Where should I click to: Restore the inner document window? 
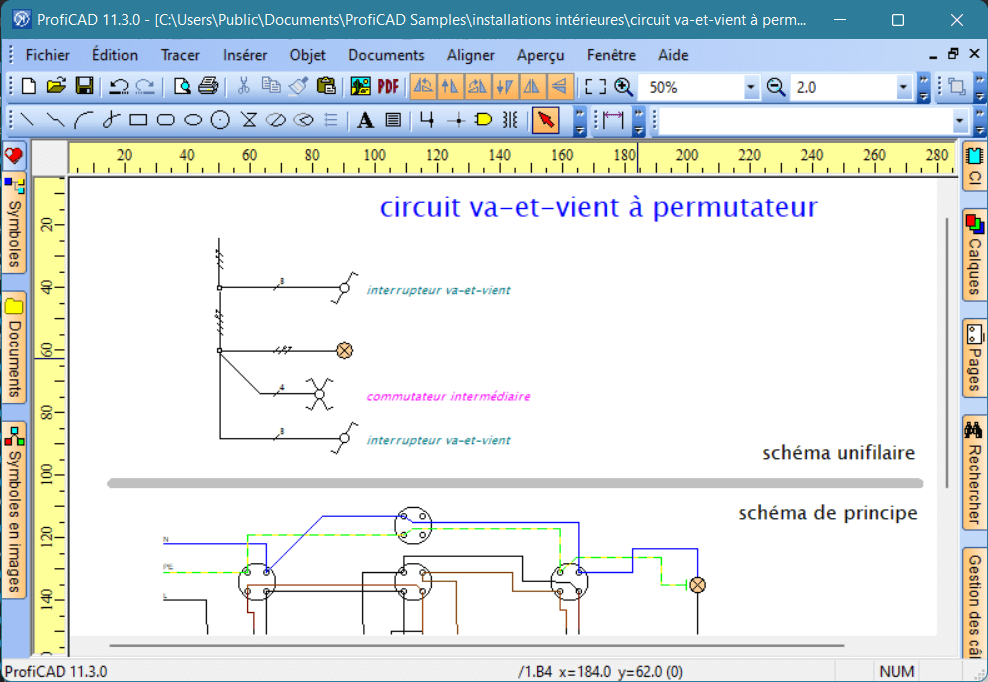click(953, 54)
